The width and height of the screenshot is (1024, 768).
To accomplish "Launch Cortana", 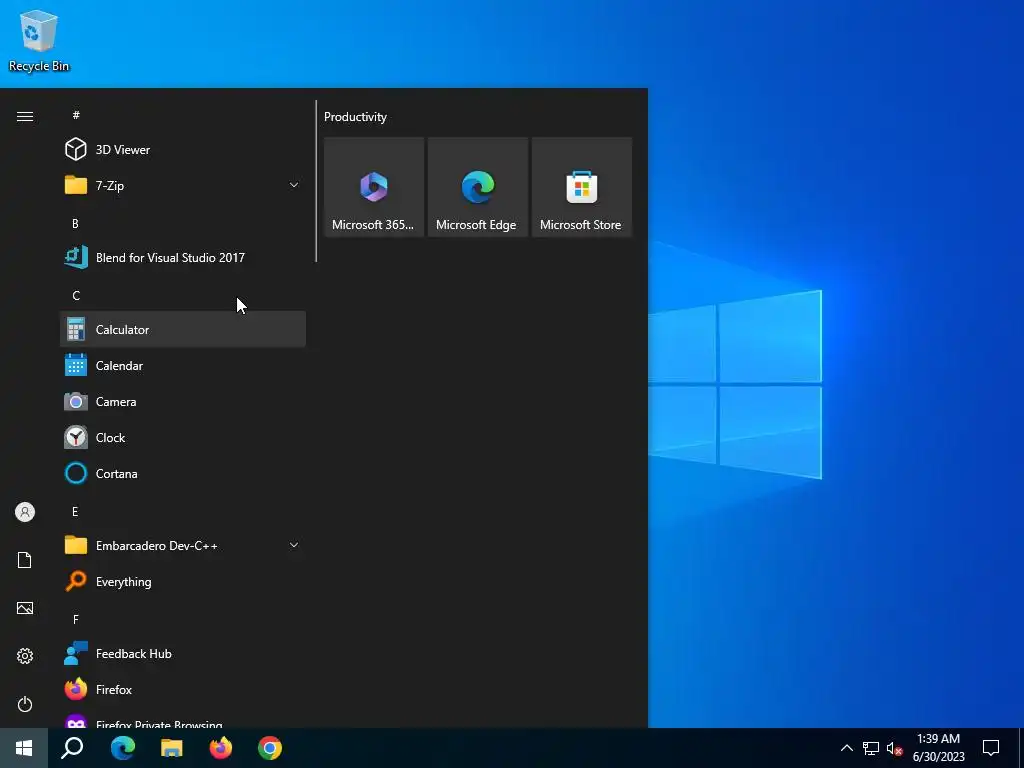I will click(183, 473).
